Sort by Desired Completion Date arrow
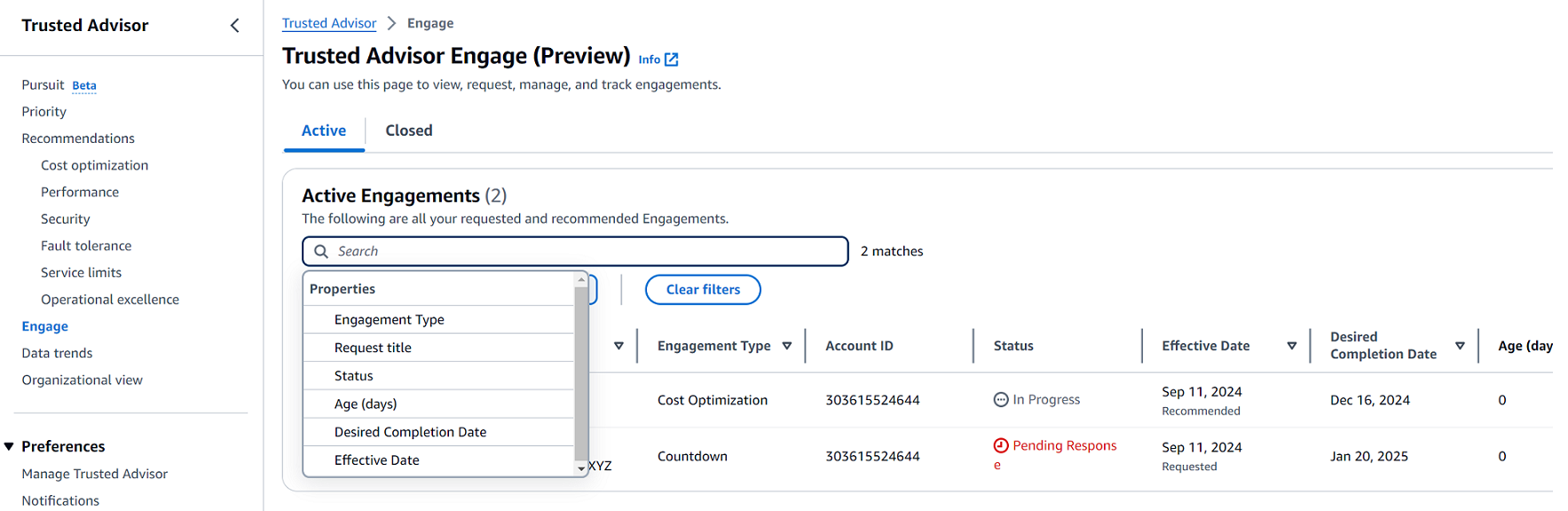The image size is (1568, 511). point(1460,346)
